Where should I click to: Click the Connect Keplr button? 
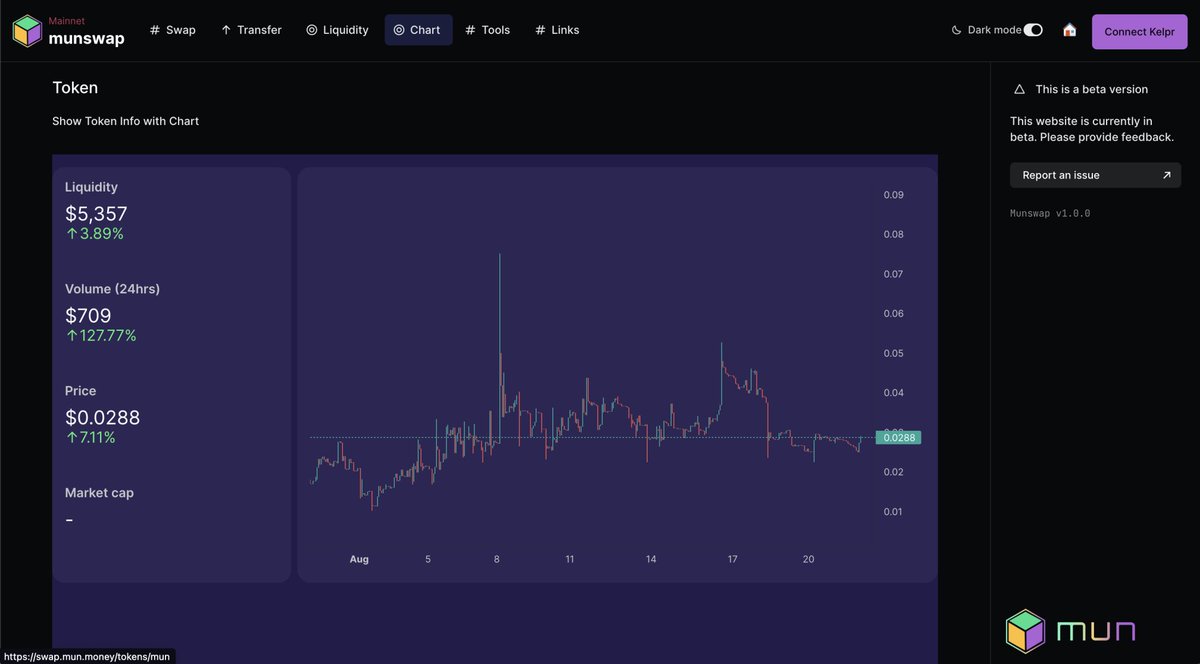click(1139, 31)
